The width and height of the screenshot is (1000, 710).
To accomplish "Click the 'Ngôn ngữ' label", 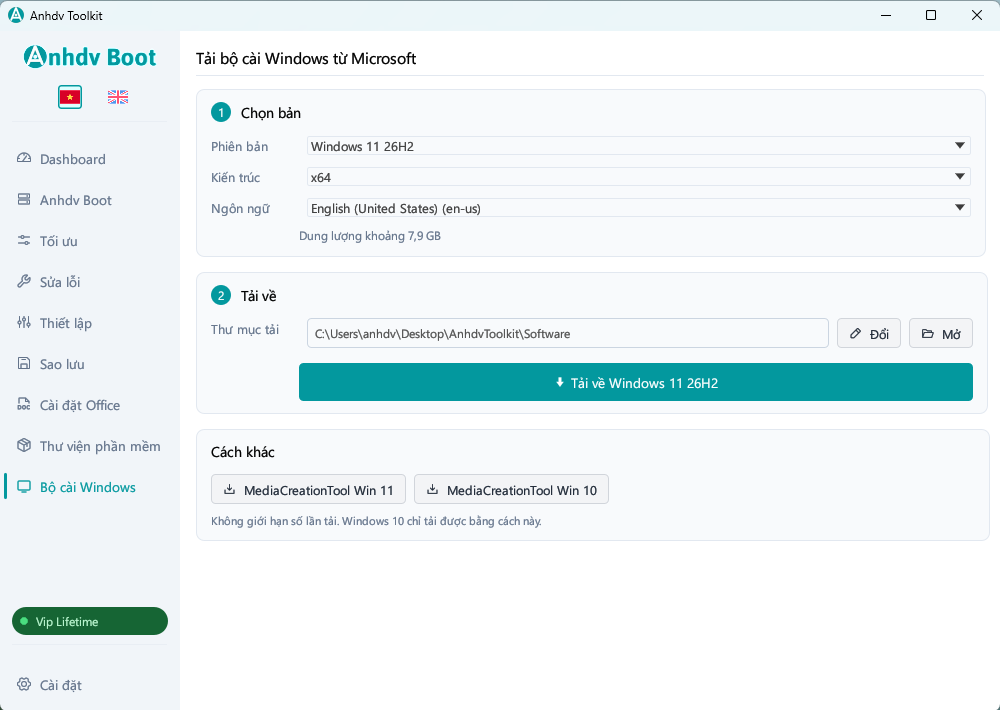I will point(240,209).
